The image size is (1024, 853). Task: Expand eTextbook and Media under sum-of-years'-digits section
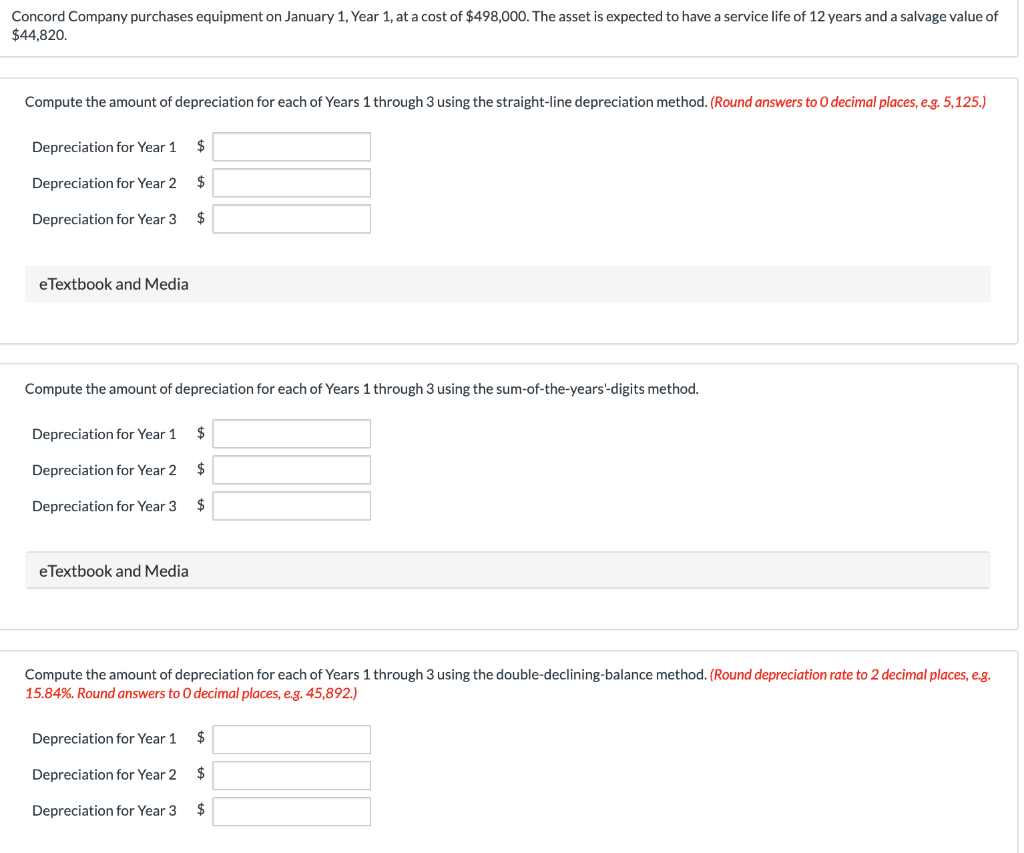507,571
